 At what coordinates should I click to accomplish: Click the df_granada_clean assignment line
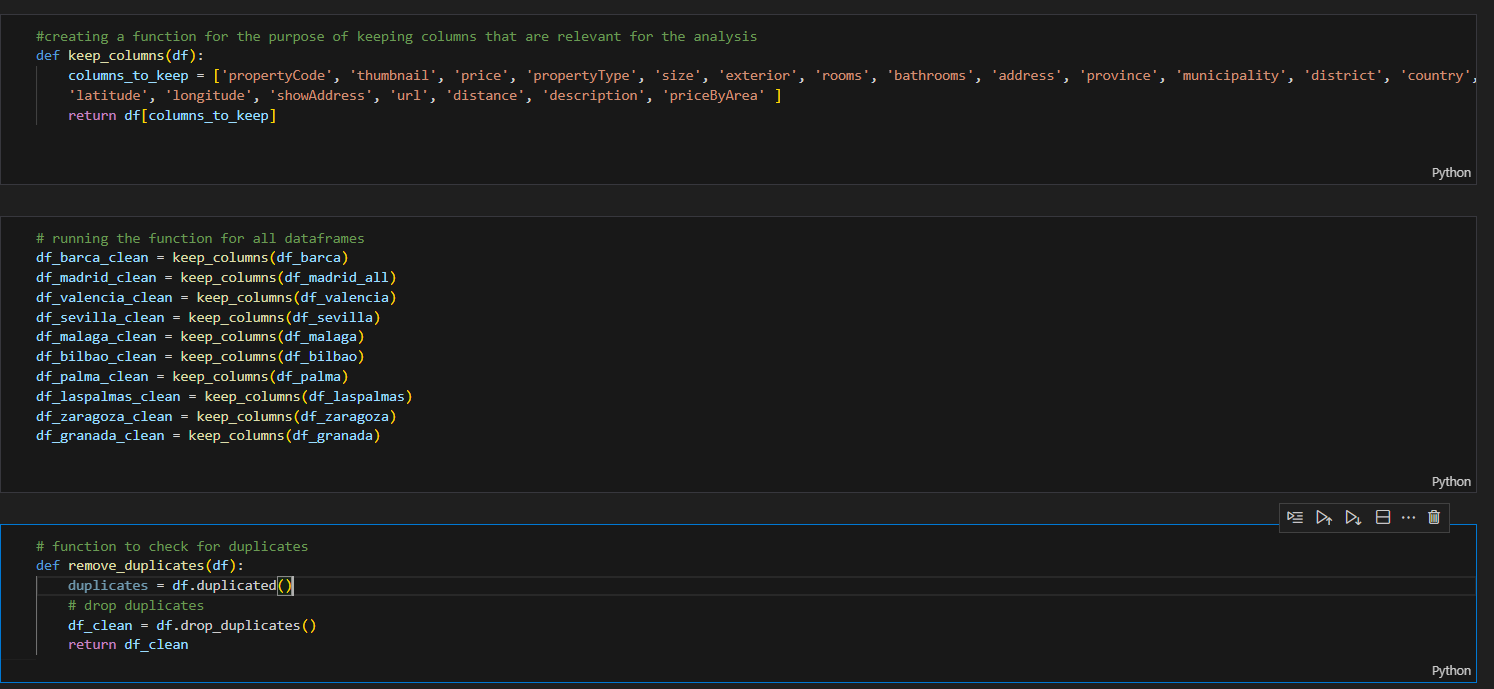click(x=208, y=436)
